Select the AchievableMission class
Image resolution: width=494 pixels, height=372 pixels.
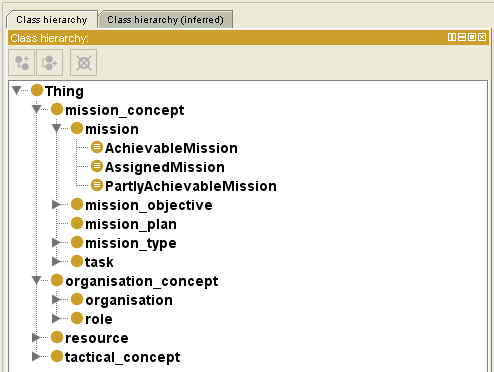[171, 148]
